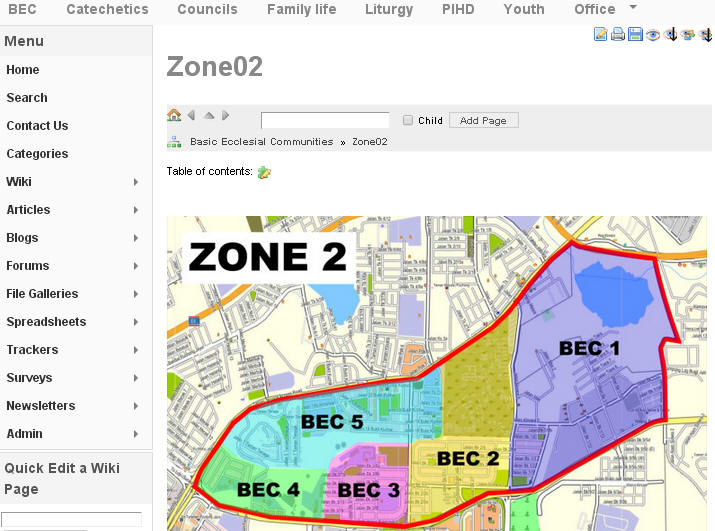
Task: Open Basic Ecclesial Communities breadcrumb link
Action: pyautogui.click(x=261, y=142)
